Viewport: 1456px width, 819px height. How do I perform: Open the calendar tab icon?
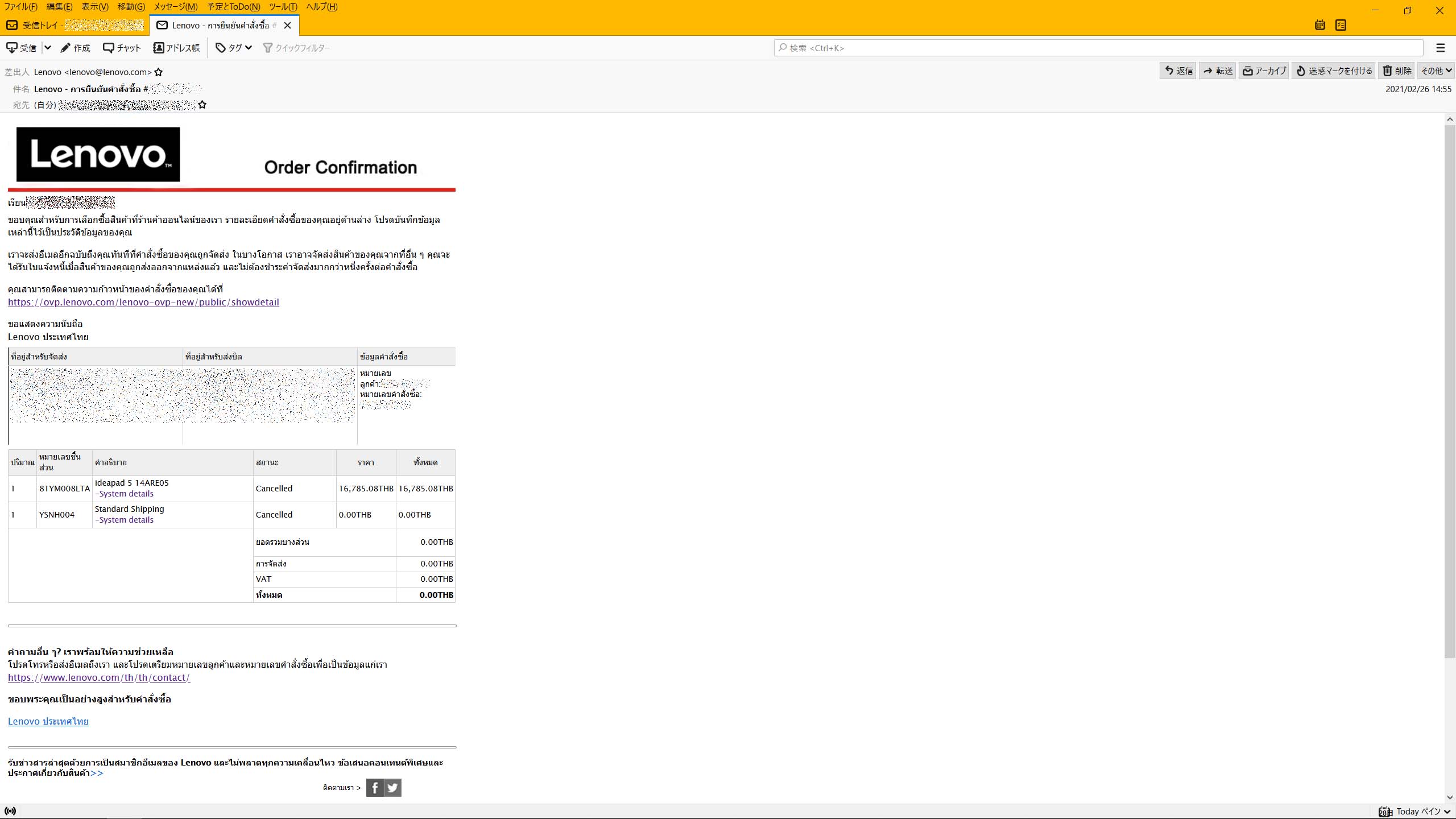(x=1320, y=25)
